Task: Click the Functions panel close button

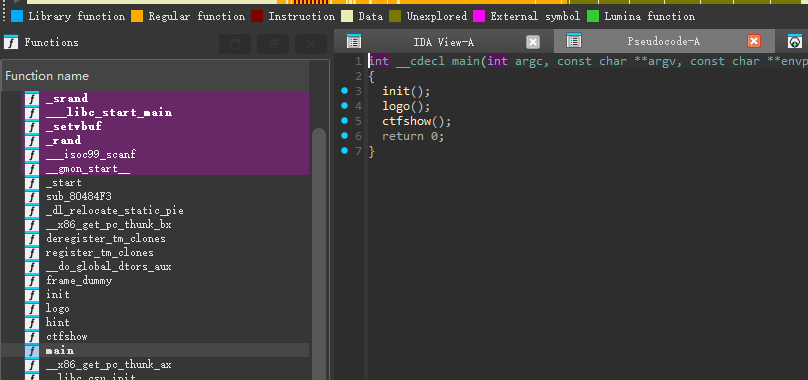Action: (311, 44)
